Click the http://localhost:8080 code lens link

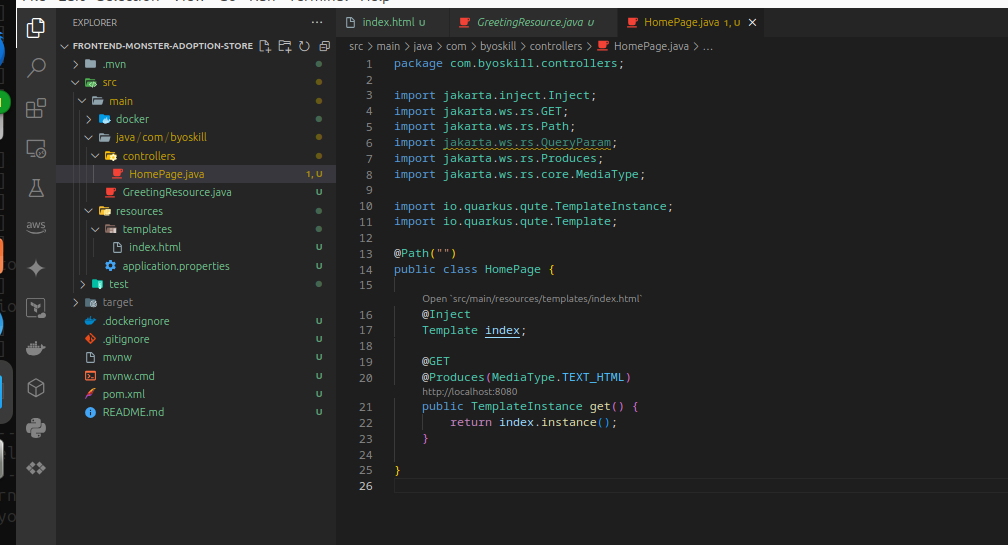click(469, 392)
